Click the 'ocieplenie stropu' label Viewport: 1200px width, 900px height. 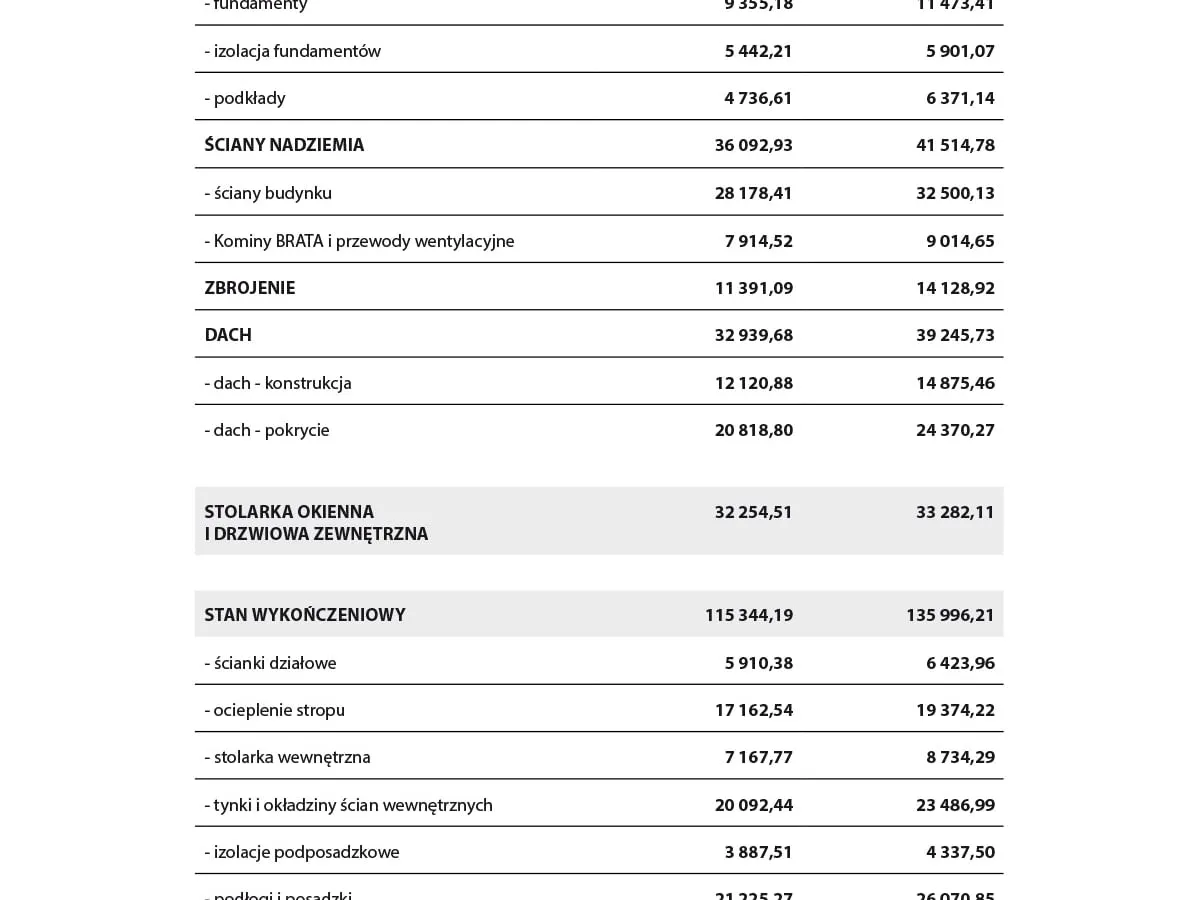(x=274, y=710)
